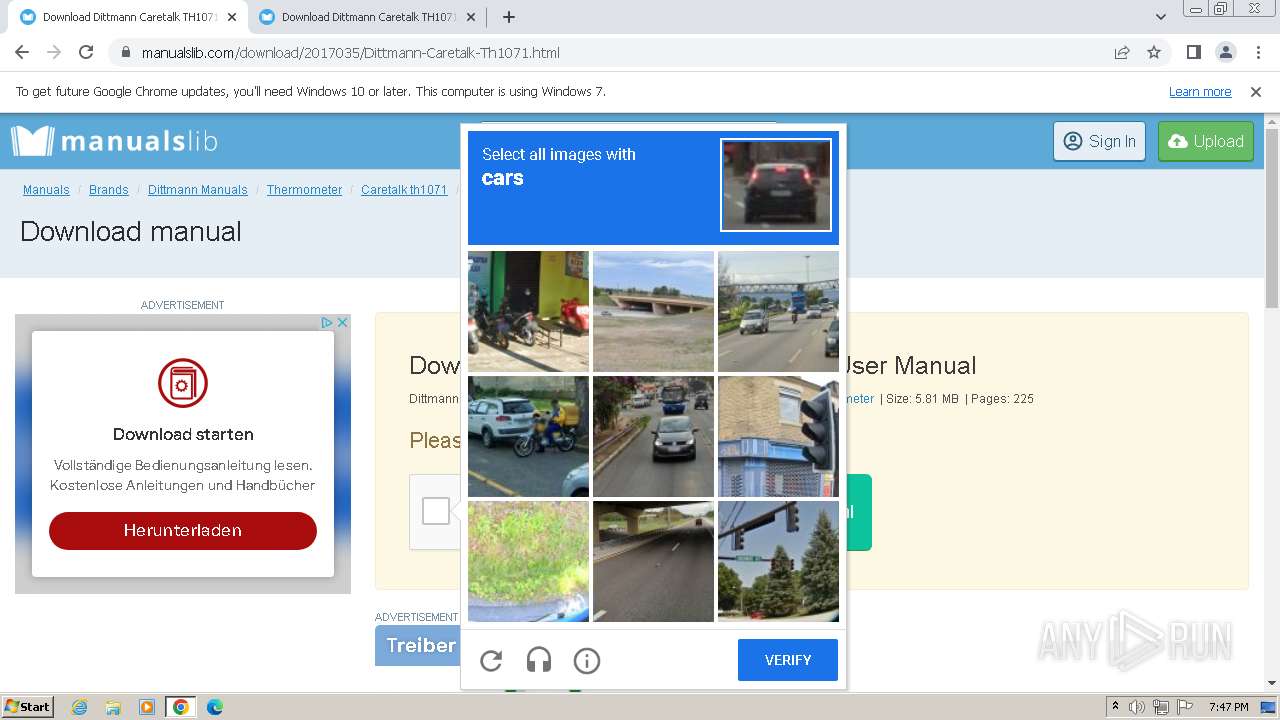Open Microsoft Edge from taskbar

click(x=214, y=707)
